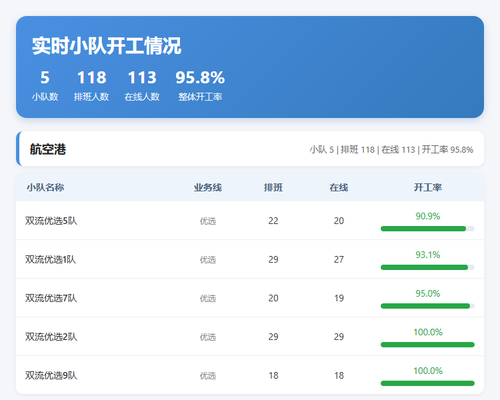Click the 95.0% progress bar

click(428, 306)
